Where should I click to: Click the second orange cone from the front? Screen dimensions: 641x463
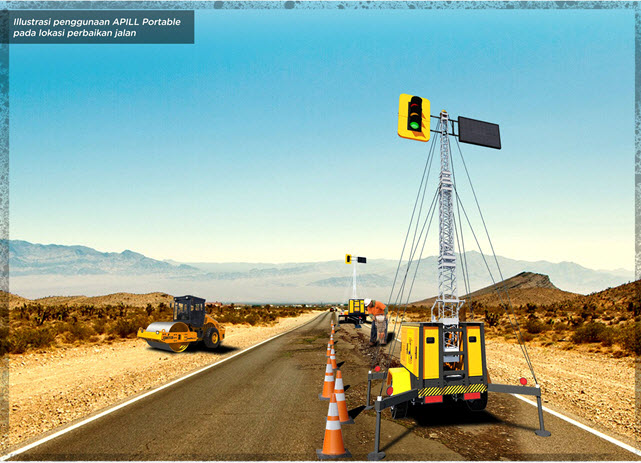pos(340,396)
